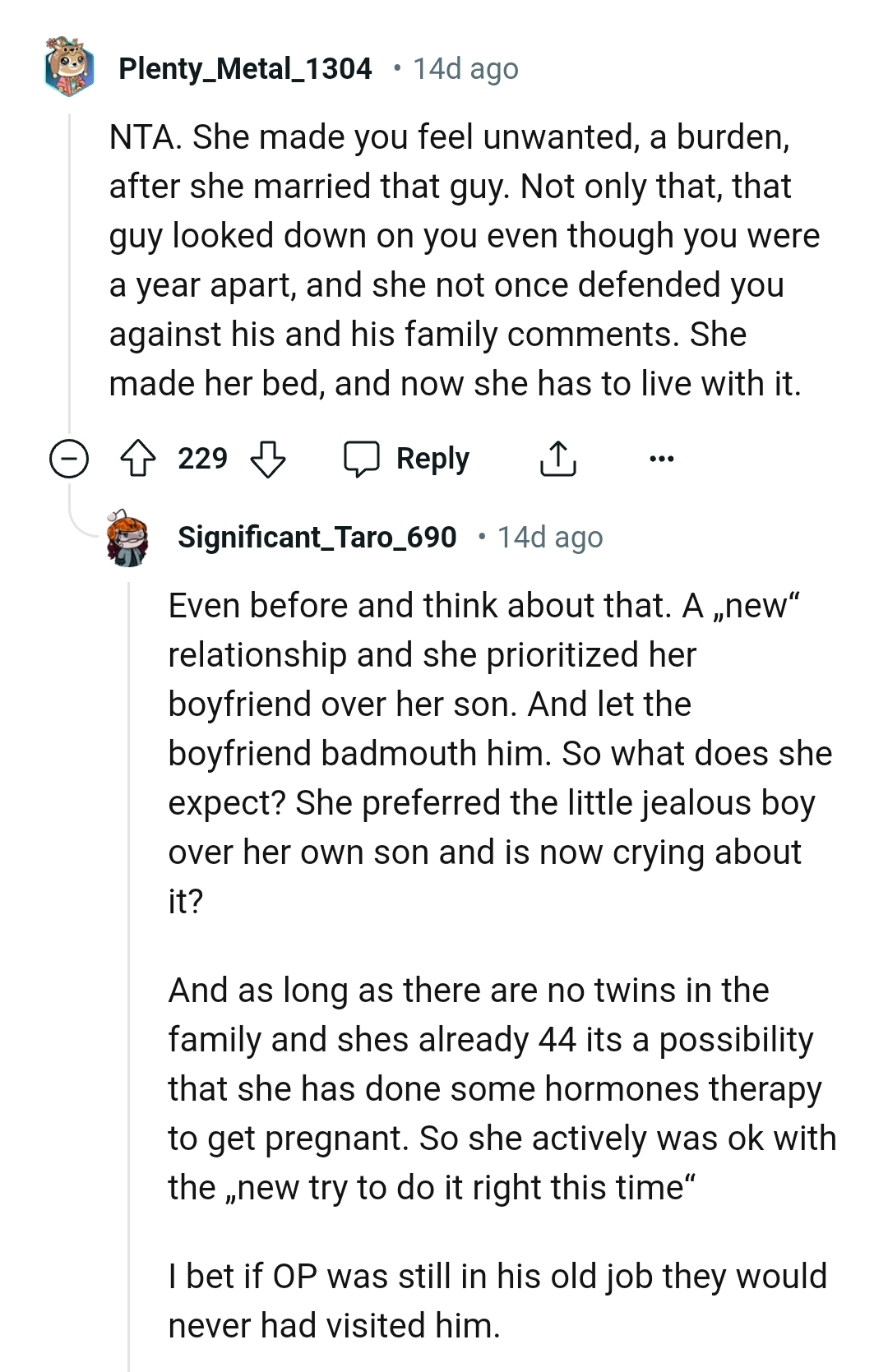Downvote Plenty_Metal_1304's comment
The image size is (888, 1372).
pos(267,459)
